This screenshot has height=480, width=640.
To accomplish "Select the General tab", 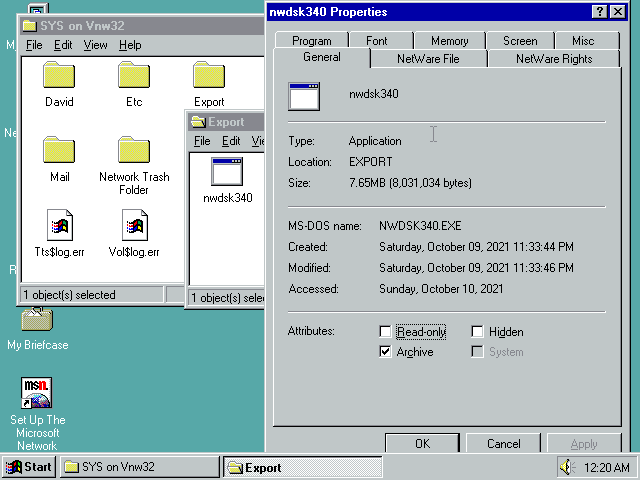I will click(x=322, y=57).
